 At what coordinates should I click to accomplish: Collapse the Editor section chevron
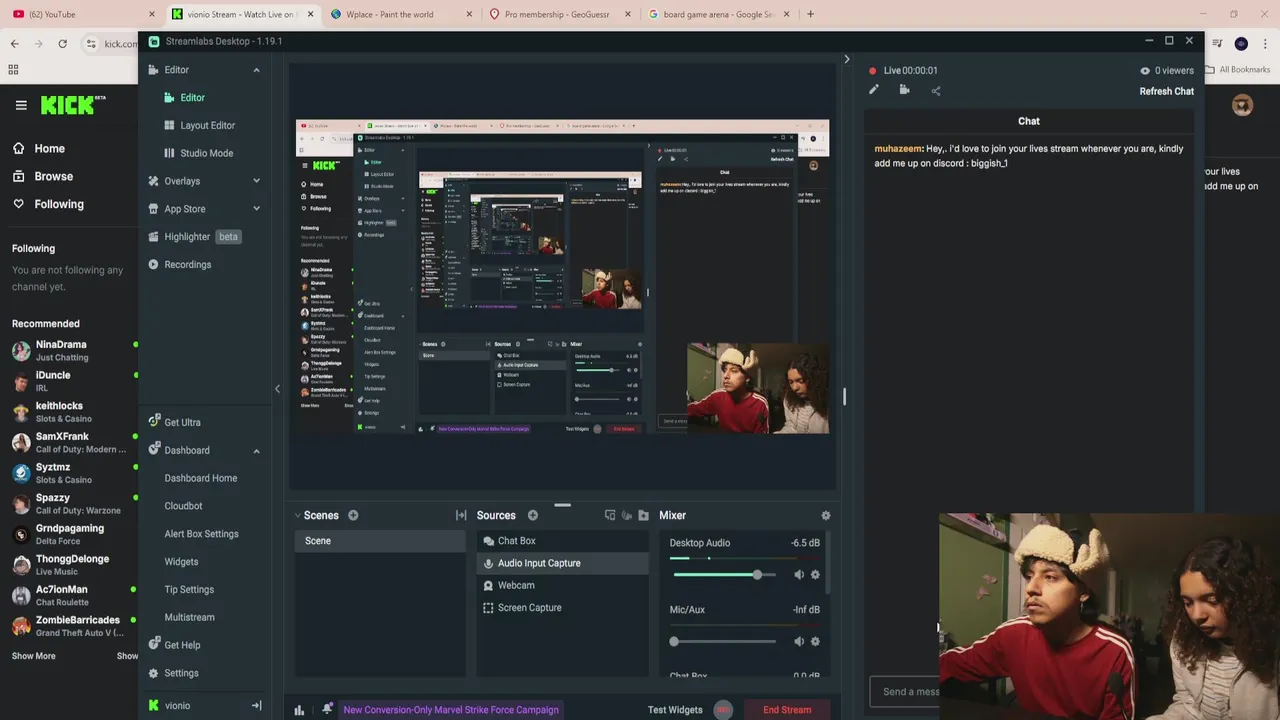coord(256,70)
